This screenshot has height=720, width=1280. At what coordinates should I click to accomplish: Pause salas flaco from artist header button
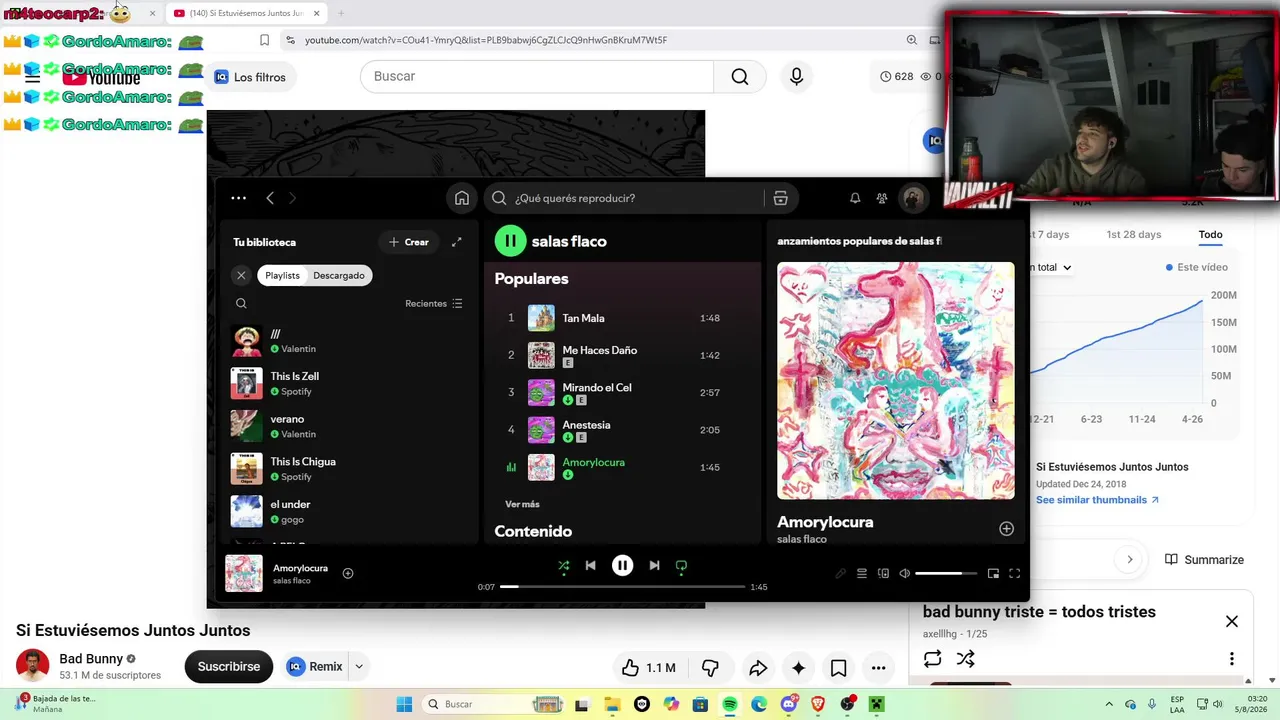pyautogui.click(x=510, y=241)
